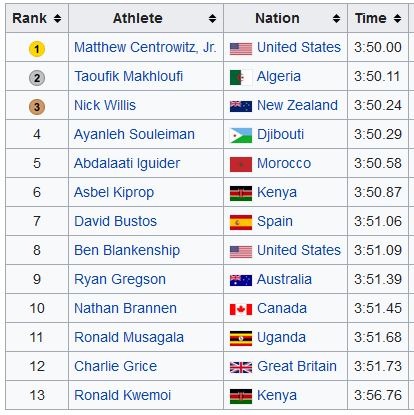Open the Australia nation link
The width and height of the screenshot is (414, 415).
pos(284,279)
